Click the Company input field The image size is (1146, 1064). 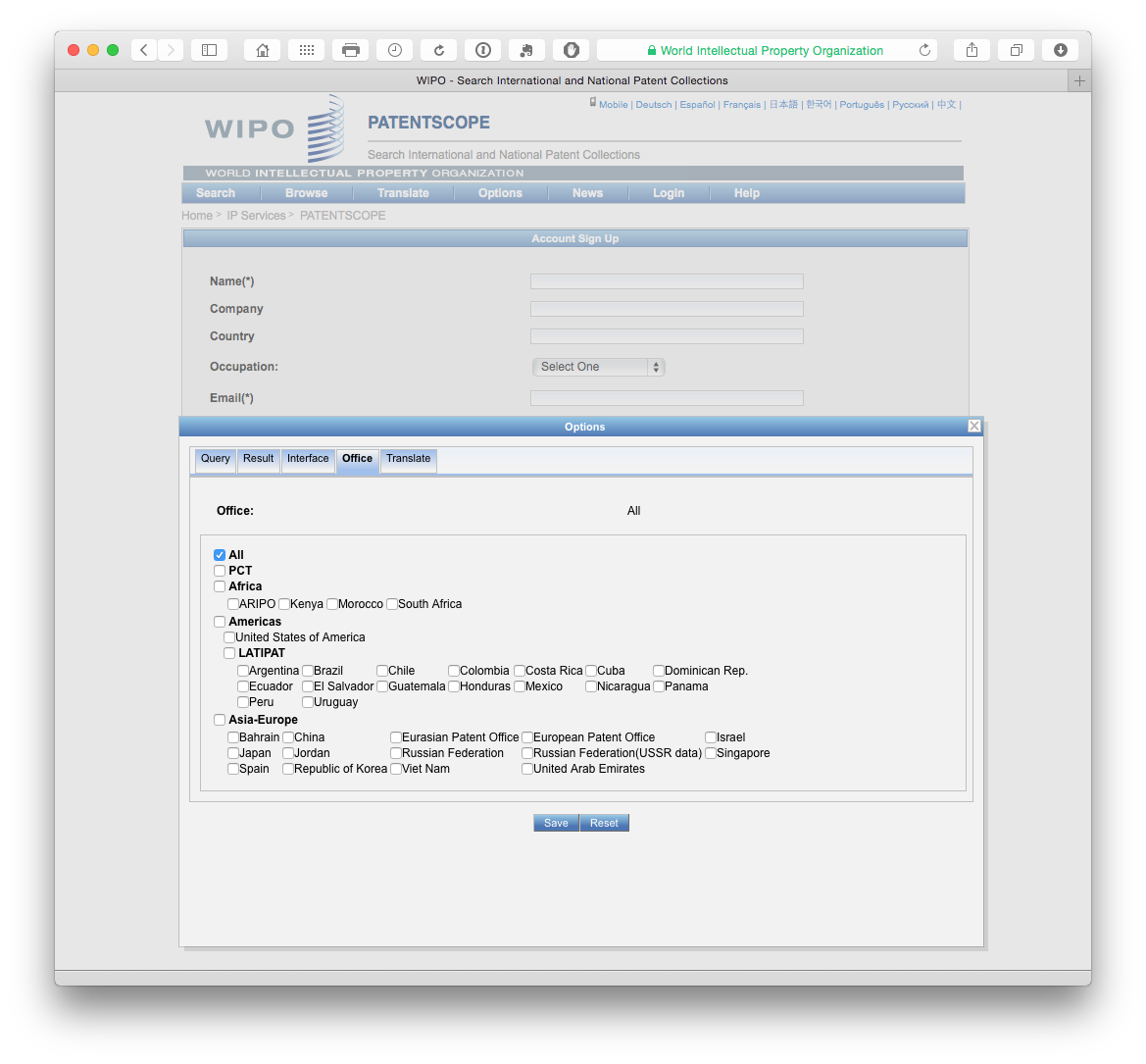pyautogui.click(x=667, y=309)
